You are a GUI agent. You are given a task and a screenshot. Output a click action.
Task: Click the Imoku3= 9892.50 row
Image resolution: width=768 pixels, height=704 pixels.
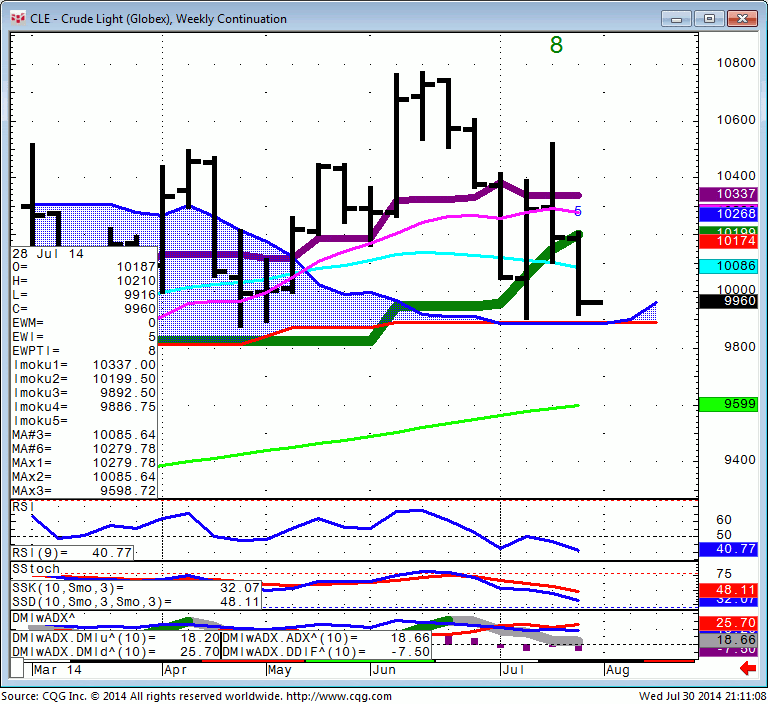(84, 393)
